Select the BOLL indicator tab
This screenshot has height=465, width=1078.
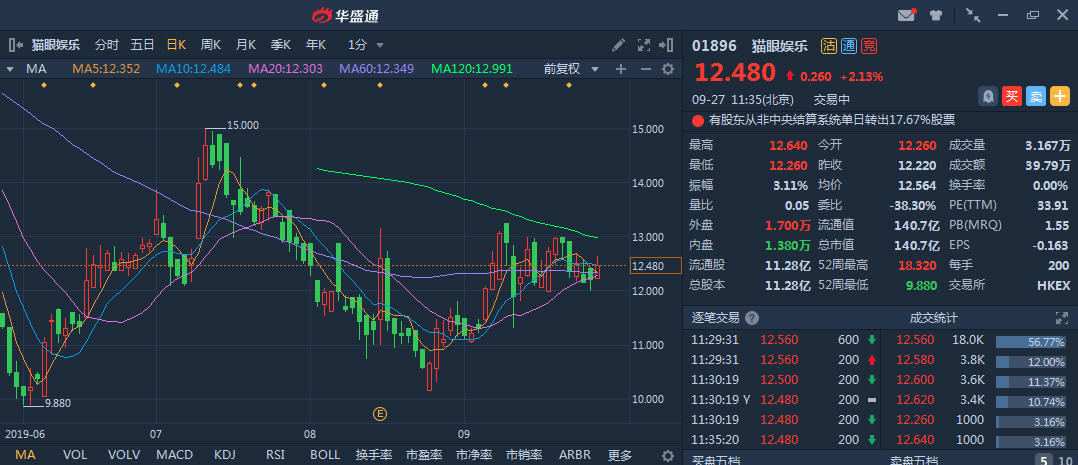(325, 455)
